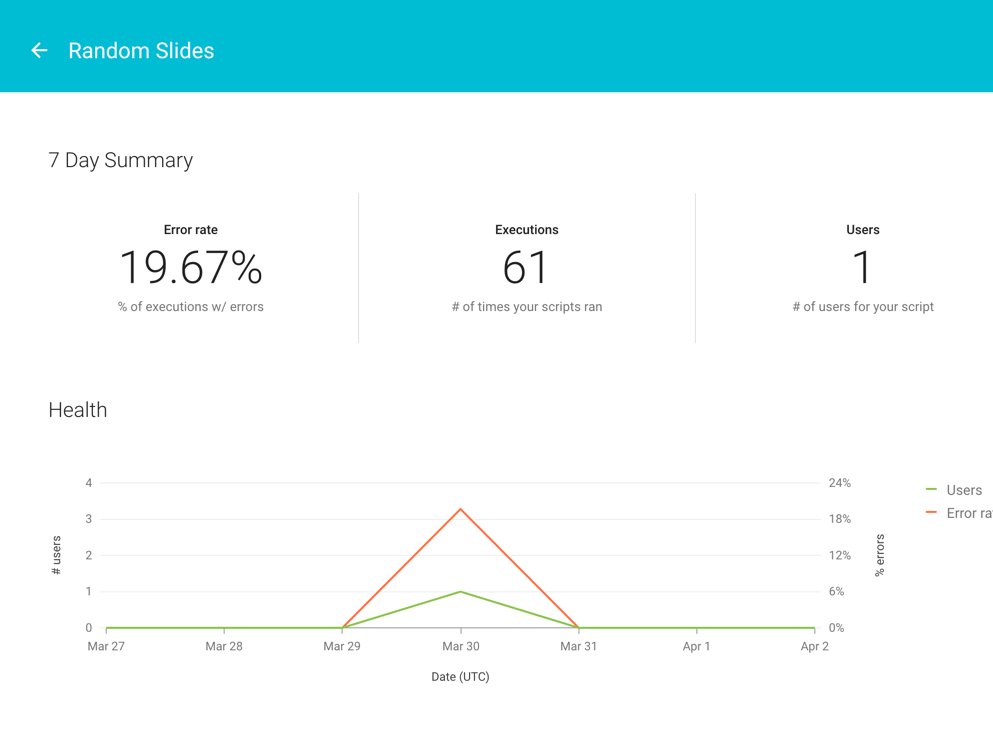Click the back arrow icon
Image resolution: width=993 pixels, height=737 pixels.
(38, 50)
